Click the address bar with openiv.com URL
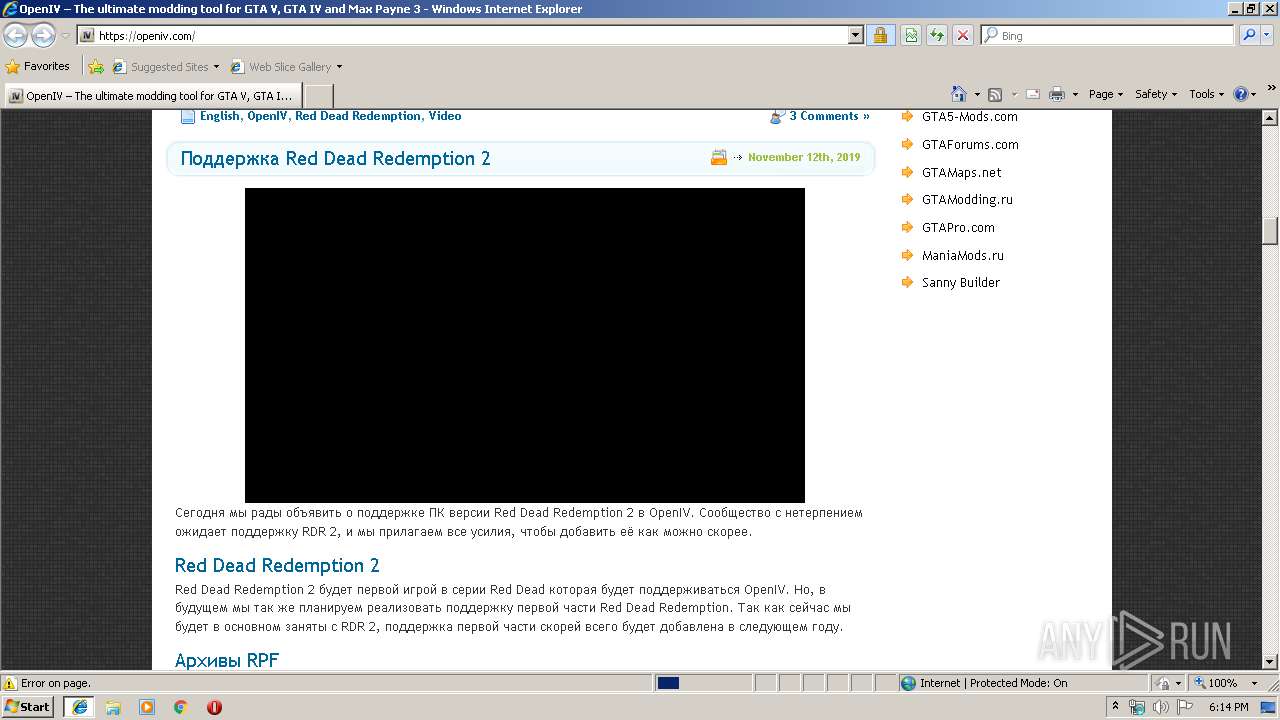The image size is (1280, 720). pos(462,35)
